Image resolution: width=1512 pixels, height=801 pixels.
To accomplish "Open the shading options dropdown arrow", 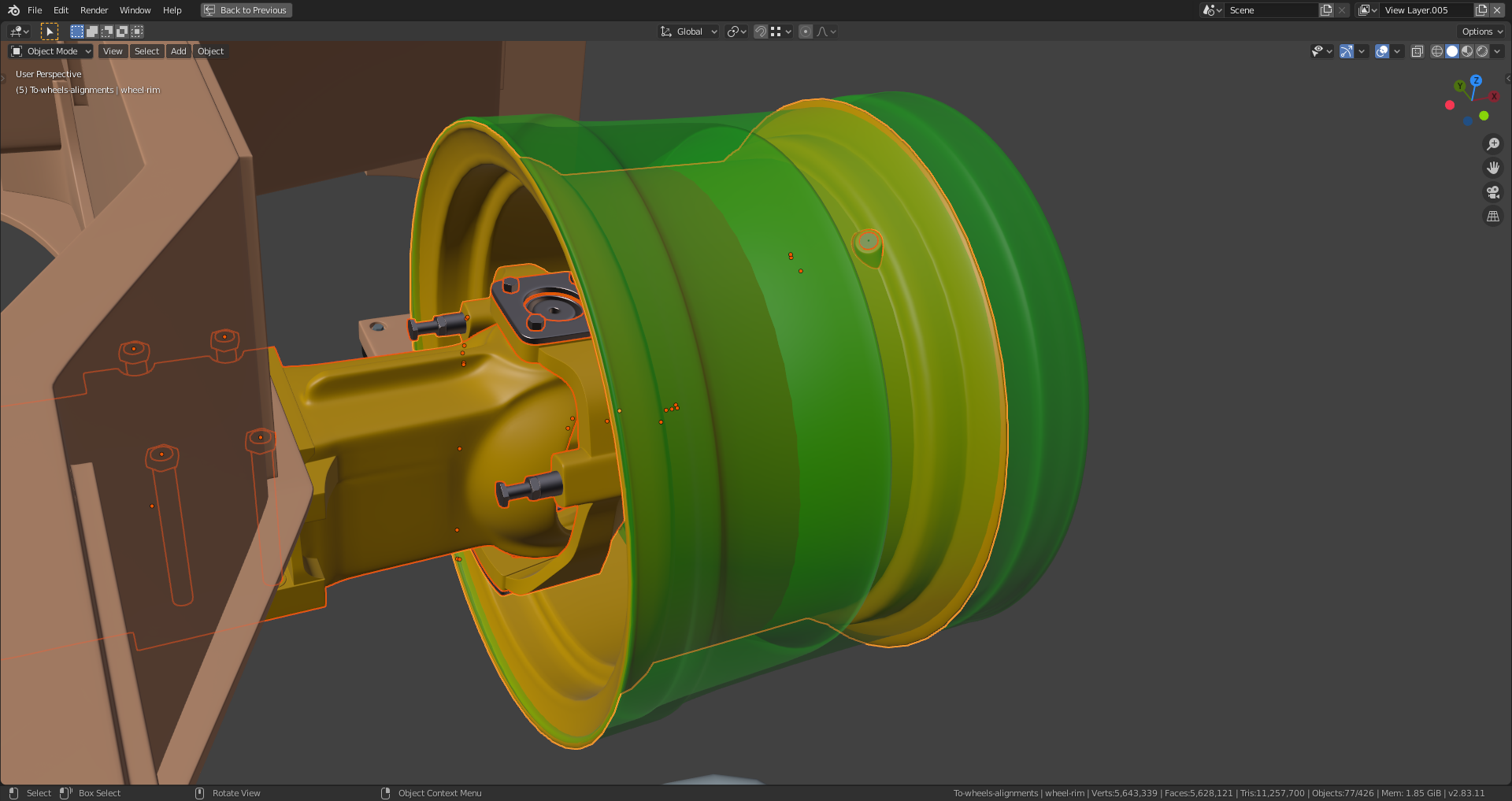I will (1497, 51).
